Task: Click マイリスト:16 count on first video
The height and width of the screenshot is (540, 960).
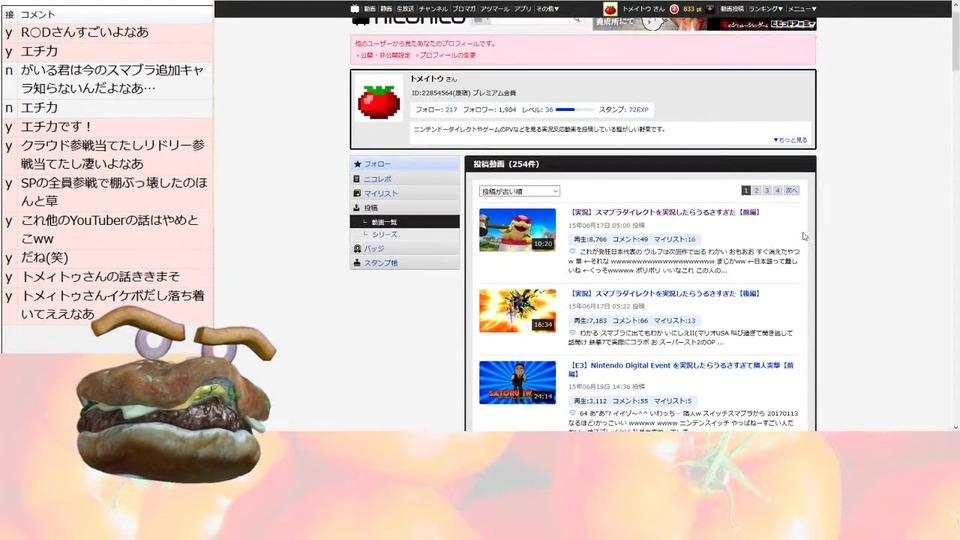Action: pos(674,239)
